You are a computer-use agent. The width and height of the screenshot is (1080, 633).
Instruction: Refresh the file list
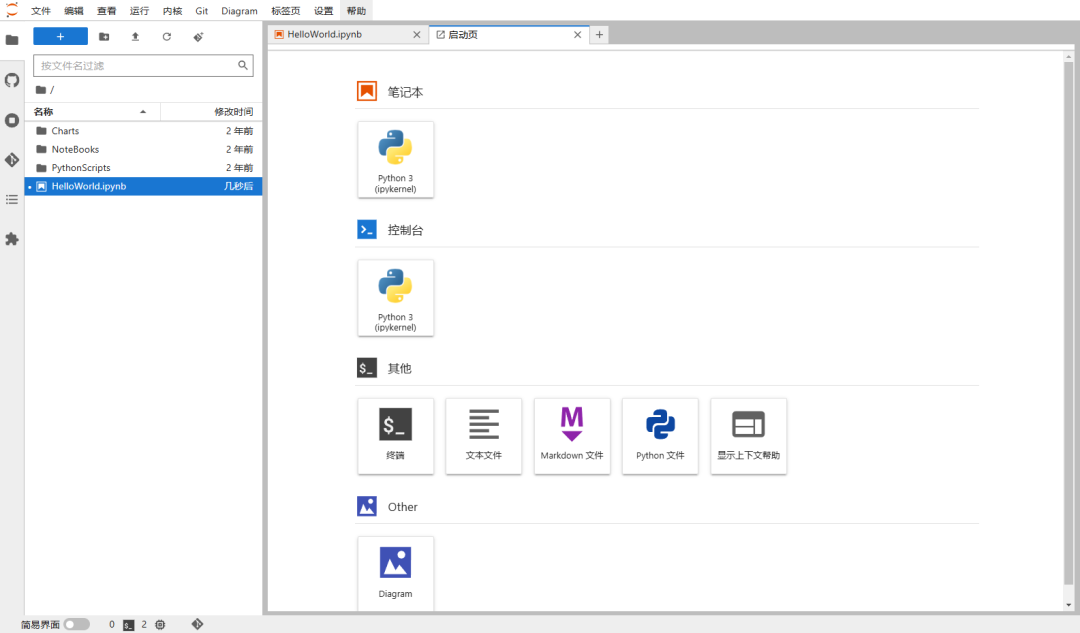pos(166,37)
